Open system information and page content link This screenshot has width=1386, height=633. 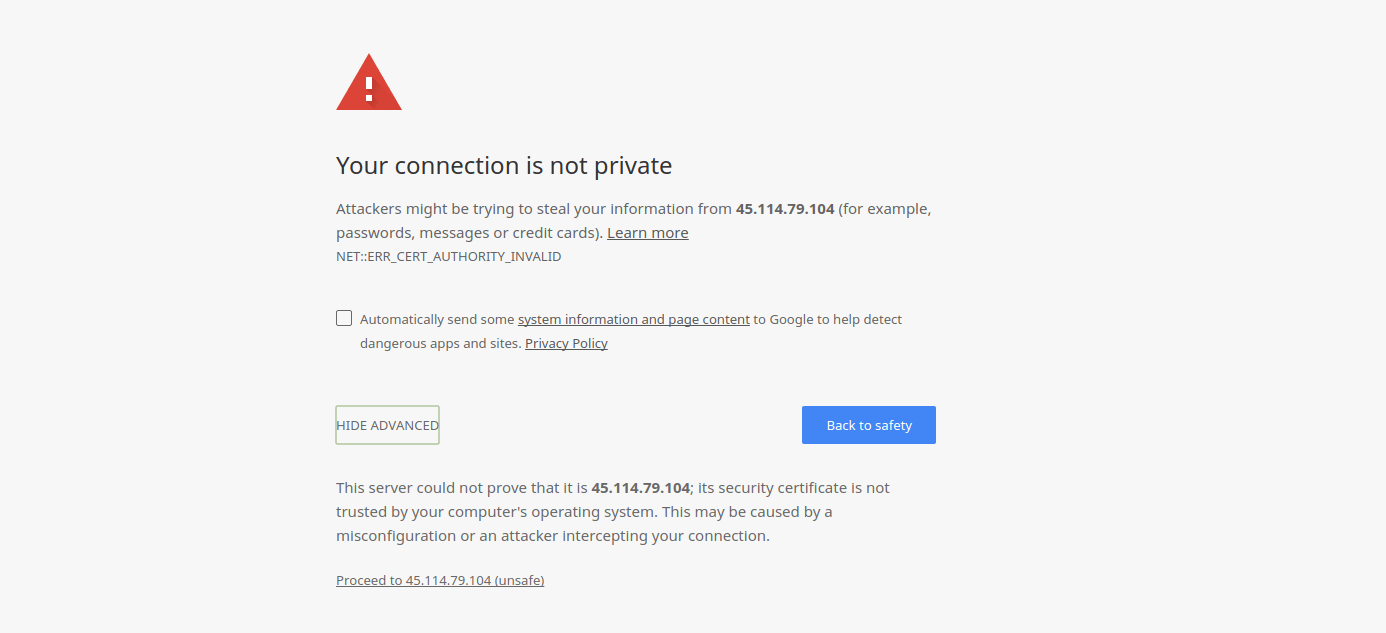[633, 320]
